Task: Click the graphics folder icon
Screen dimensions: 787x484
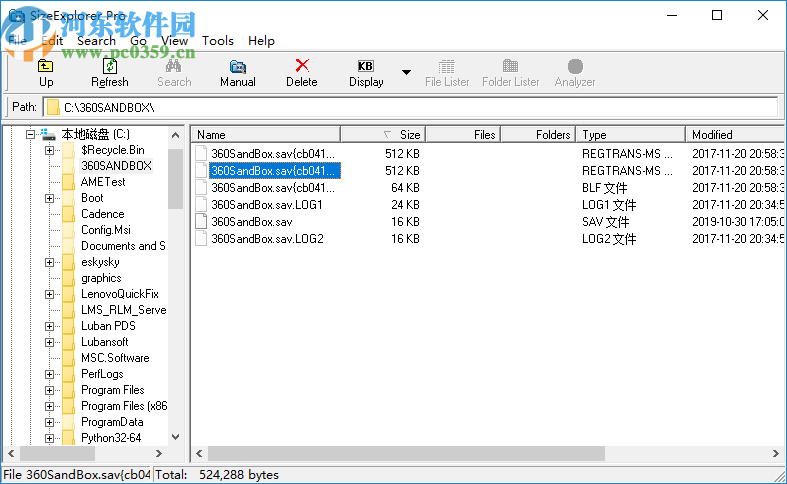Action: coord(69,278)
